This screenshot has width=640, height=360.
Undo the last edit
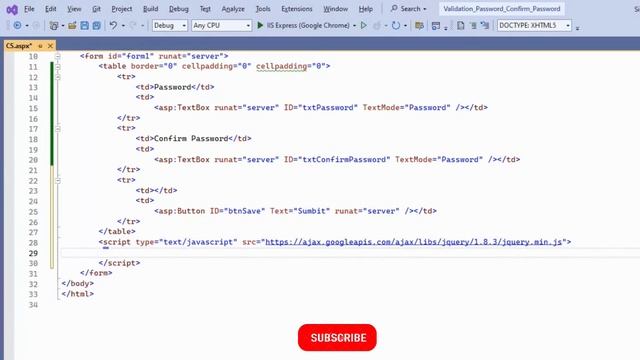pyautogui.click(x=113, y=25)
